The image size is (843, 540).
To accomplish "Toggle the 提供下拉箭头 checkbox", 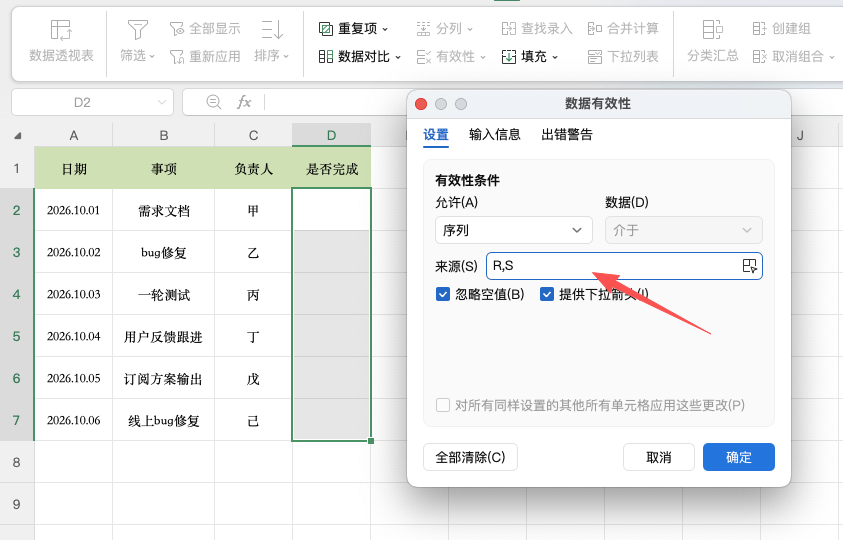I will pyautogui.click(x=547, y=294).
